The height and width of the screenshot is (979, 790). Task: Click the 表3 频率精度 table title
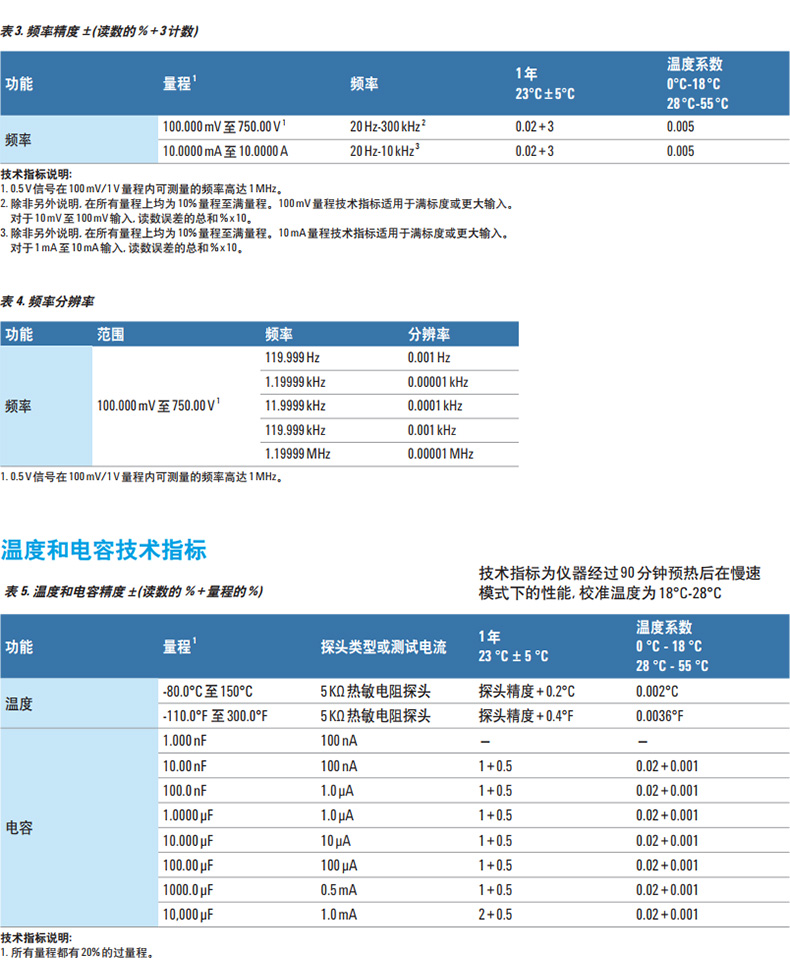[99, 31]
